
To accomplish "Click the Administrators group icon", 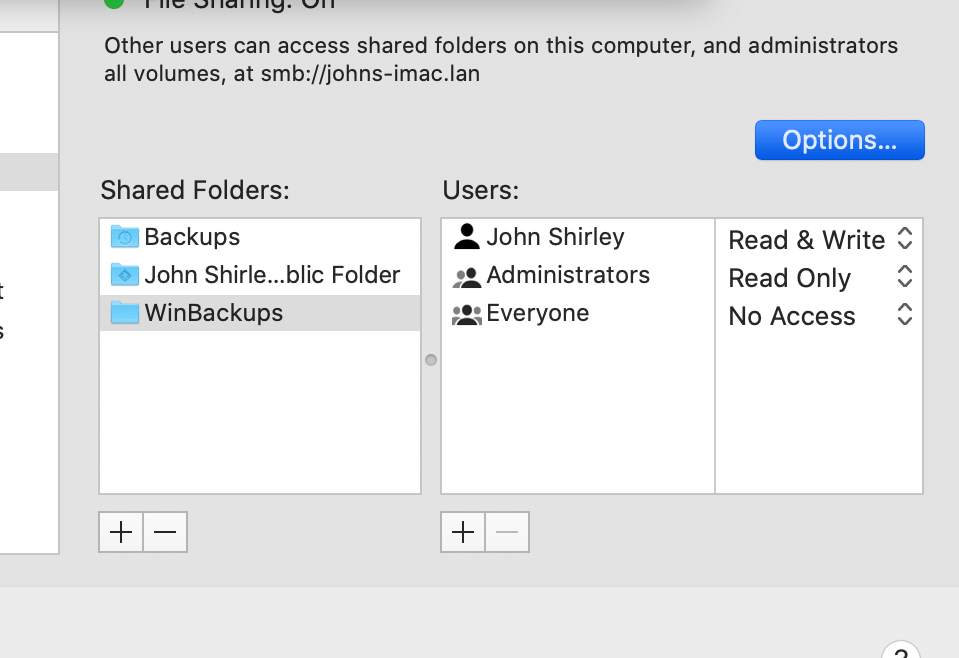I will point(466,276).
